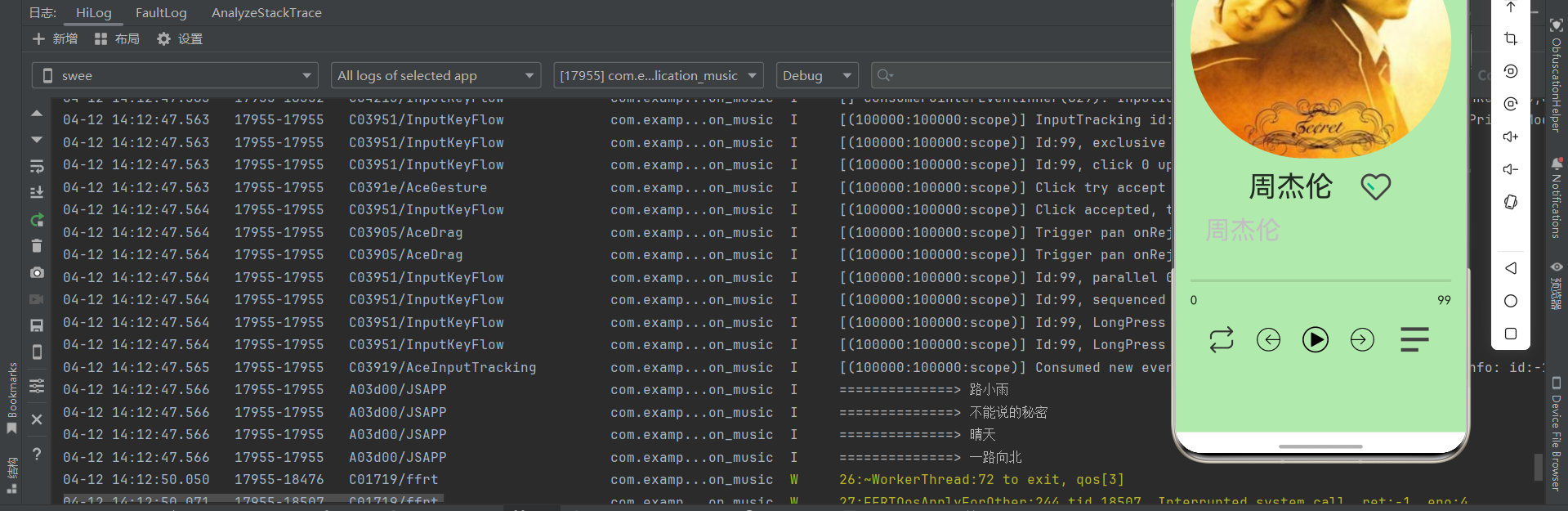
Task: Click C0391e/AceGesture tag in log
Action: pyautogui.click(x=418, y=187)
